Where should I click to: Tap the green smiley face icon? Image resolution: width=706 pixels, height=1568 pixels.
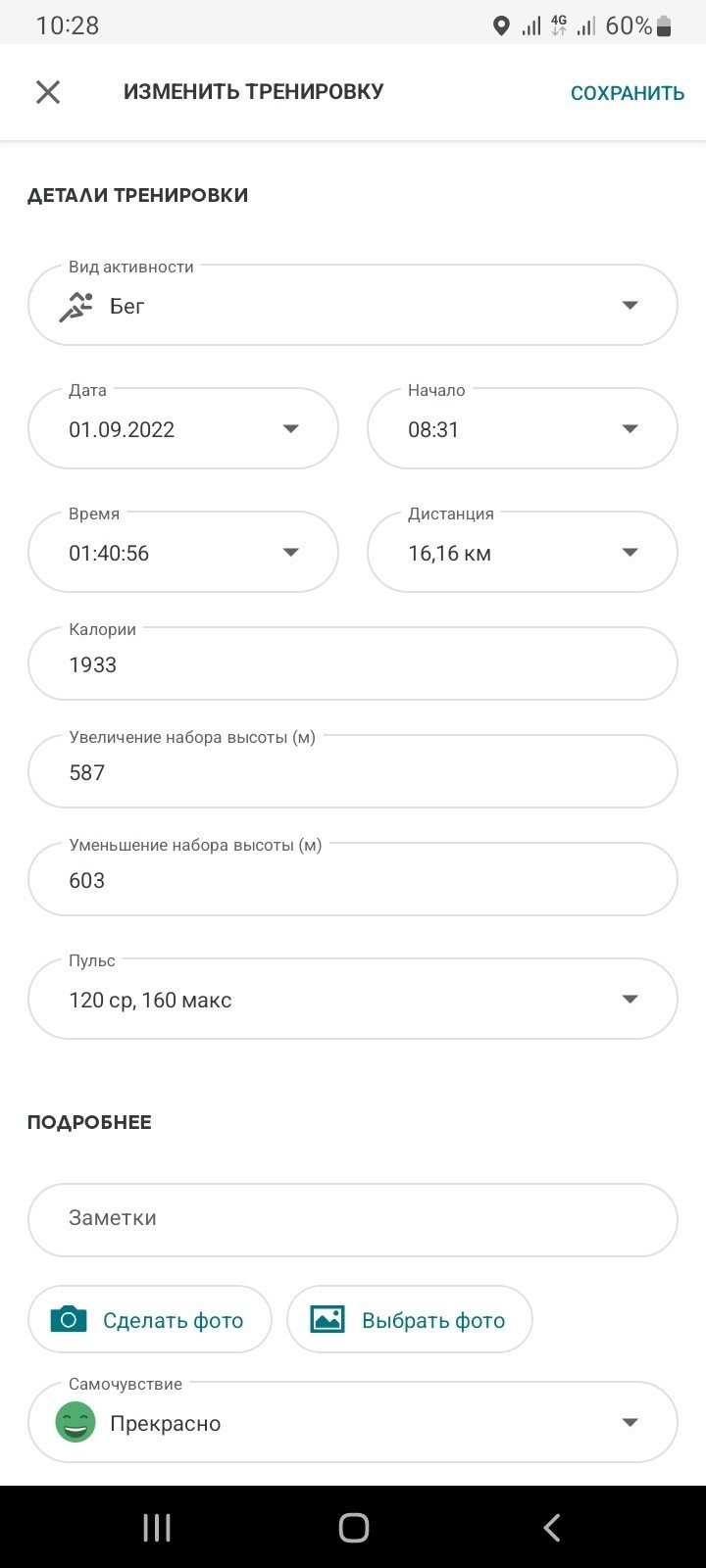point(76,1422)
